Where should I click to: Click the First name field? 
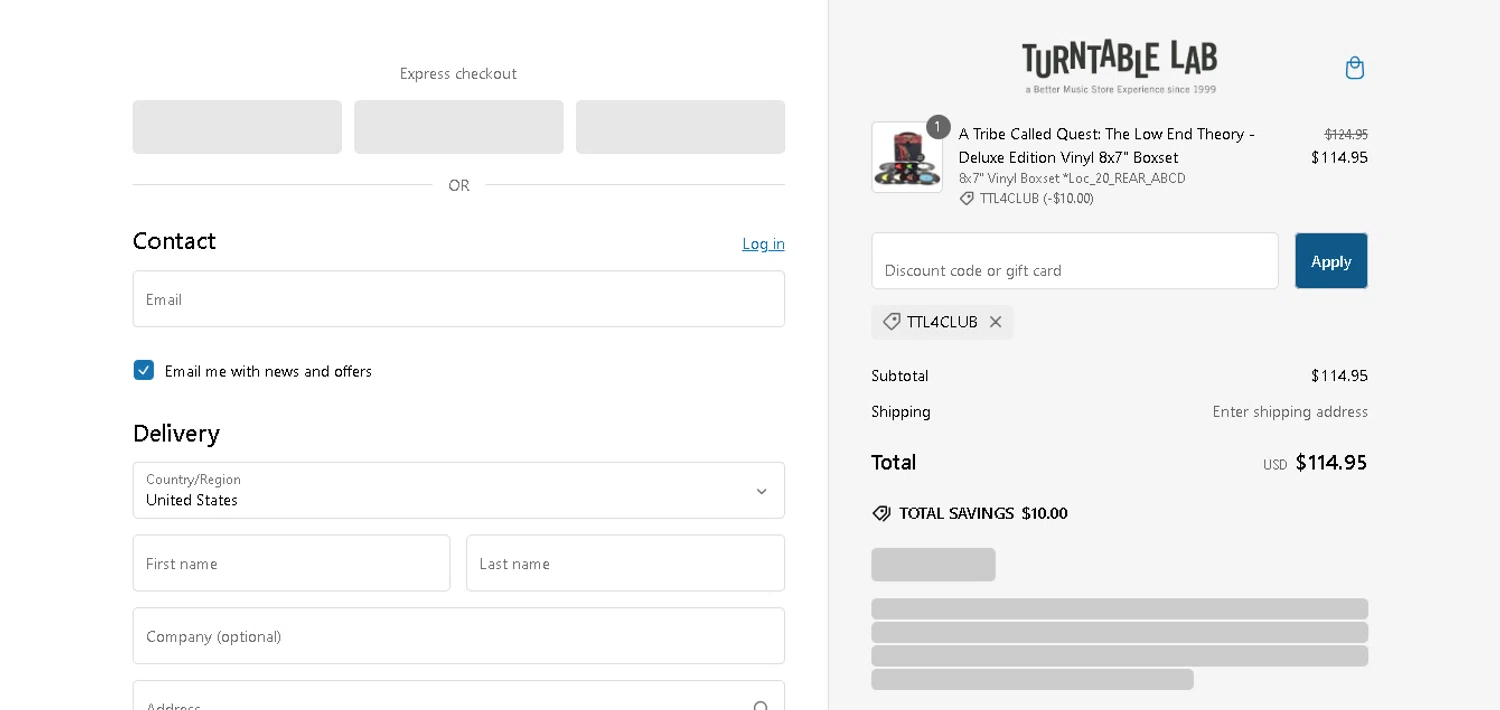click(291, 563)
